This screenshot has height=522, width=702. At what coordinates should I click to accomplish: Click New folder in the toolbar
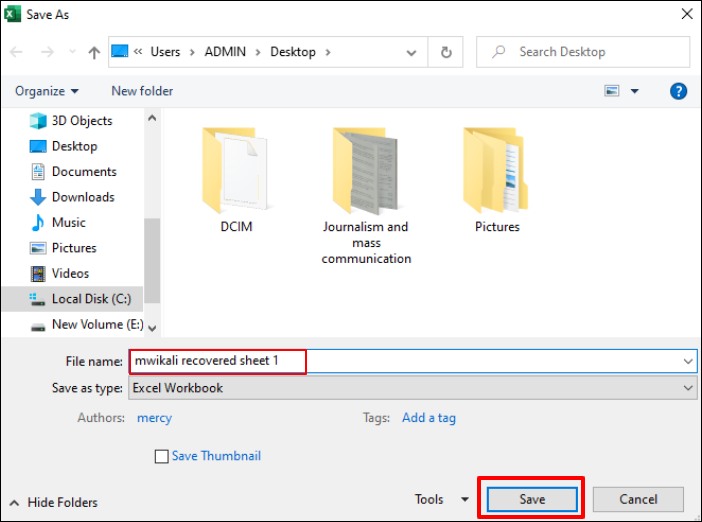coord(142,91)
